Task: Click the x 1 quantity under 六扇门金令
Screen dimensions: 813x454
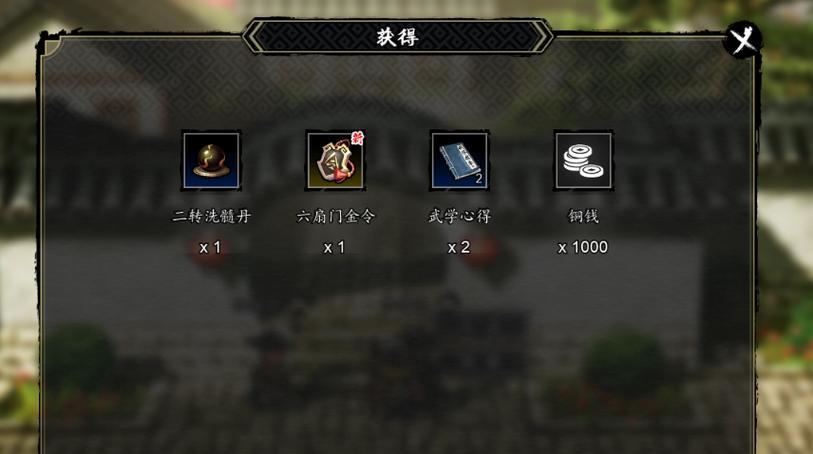Action: (x=334, y=248)
